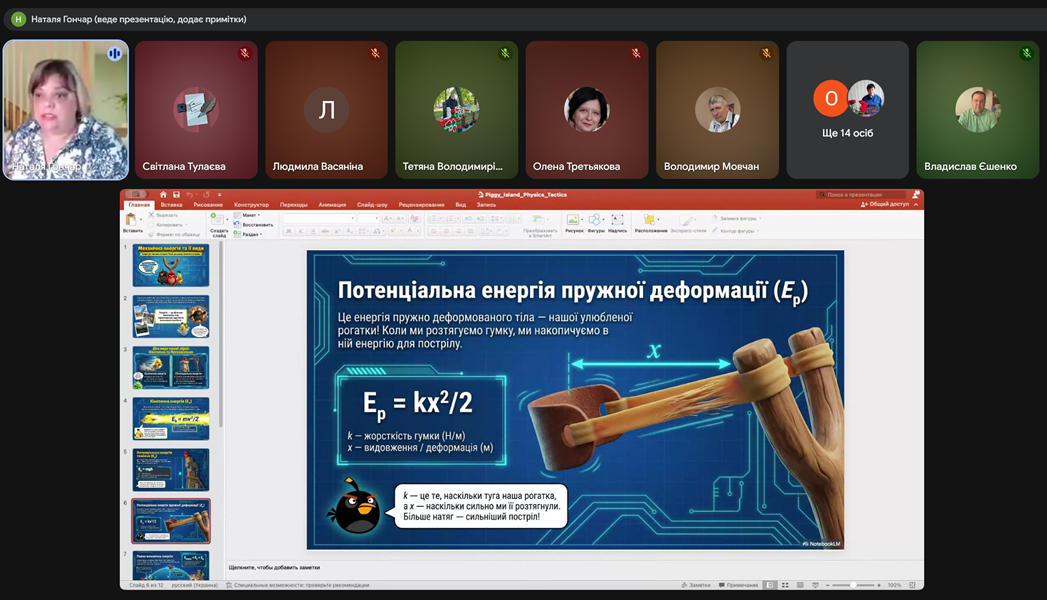Viewport: 1047px width, 600px height.
Task: Toggle subscript X₂ button
Action: pyautogui.click(x=350, y=231)
